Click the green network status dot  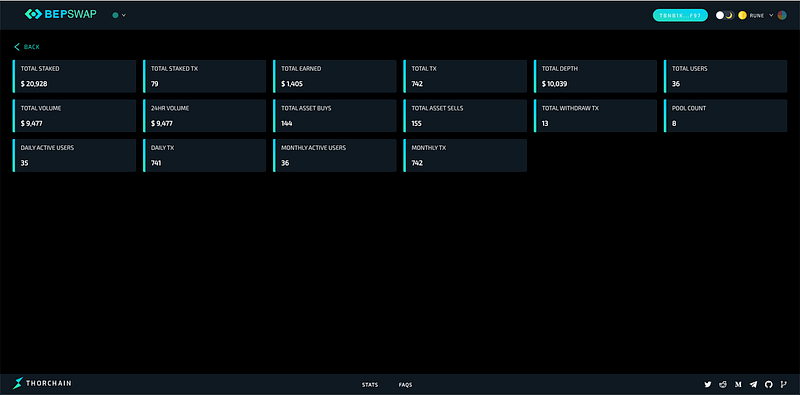click(115, 15)
